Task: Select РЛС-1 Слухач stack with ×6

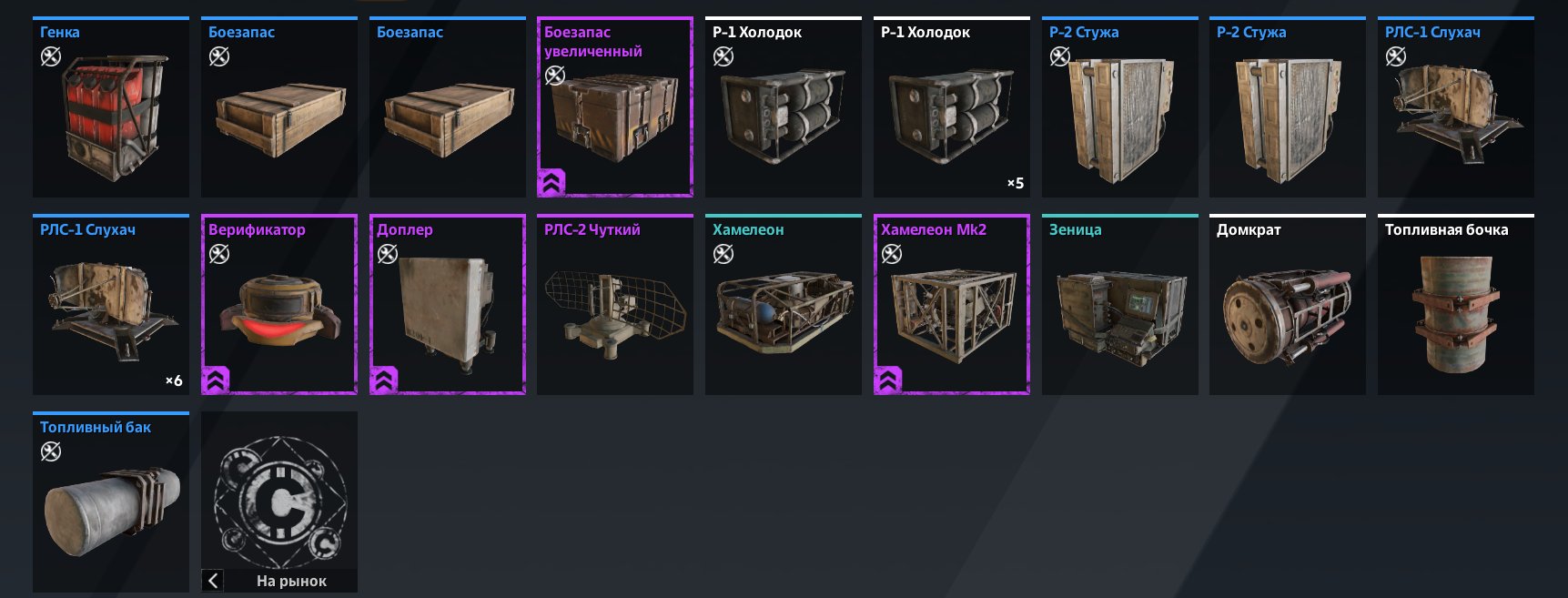Action: (111, 304)
